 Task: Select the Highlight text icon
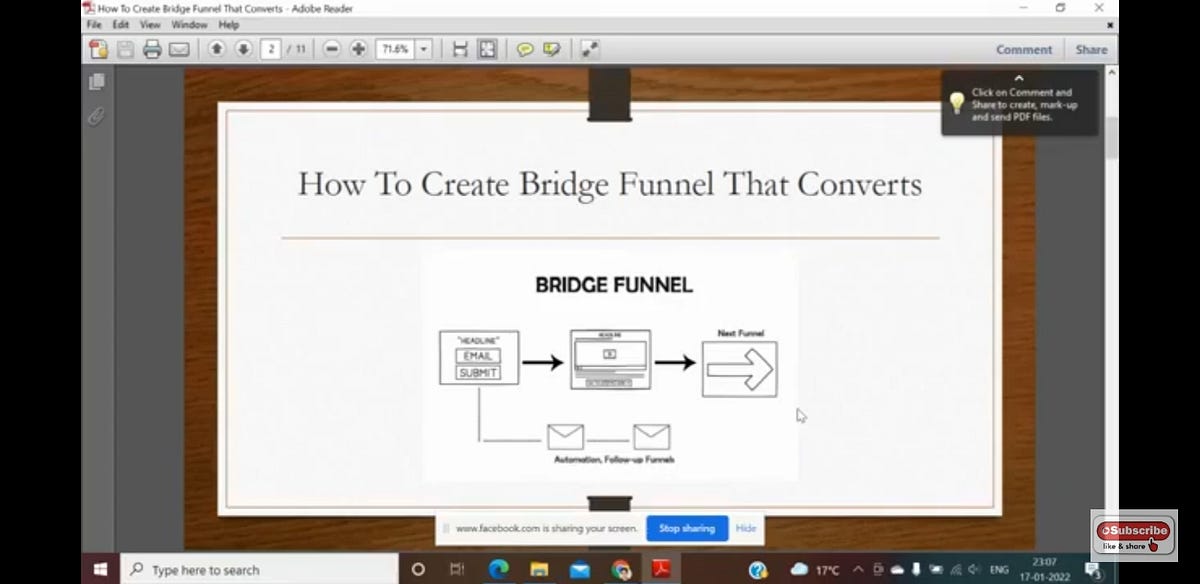(551, 48)
